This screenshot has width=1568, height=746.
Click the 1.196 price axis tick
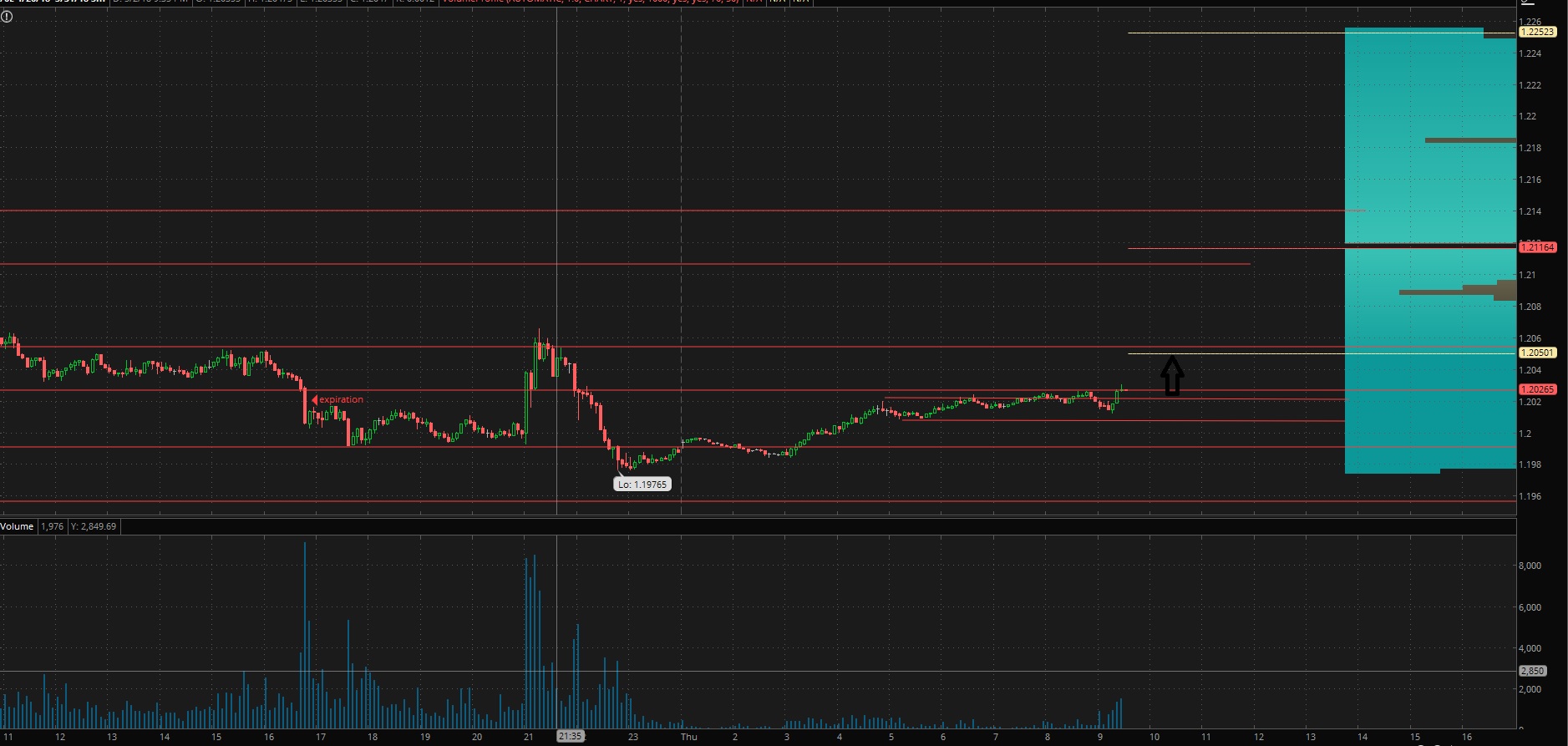[x=1530, y=496]
